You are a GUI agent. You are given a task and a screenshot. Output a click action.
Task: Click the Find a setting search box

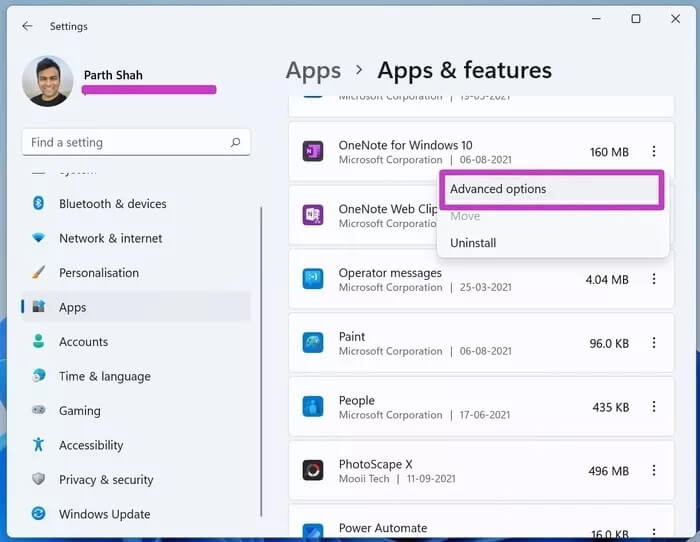pos(136,142)
